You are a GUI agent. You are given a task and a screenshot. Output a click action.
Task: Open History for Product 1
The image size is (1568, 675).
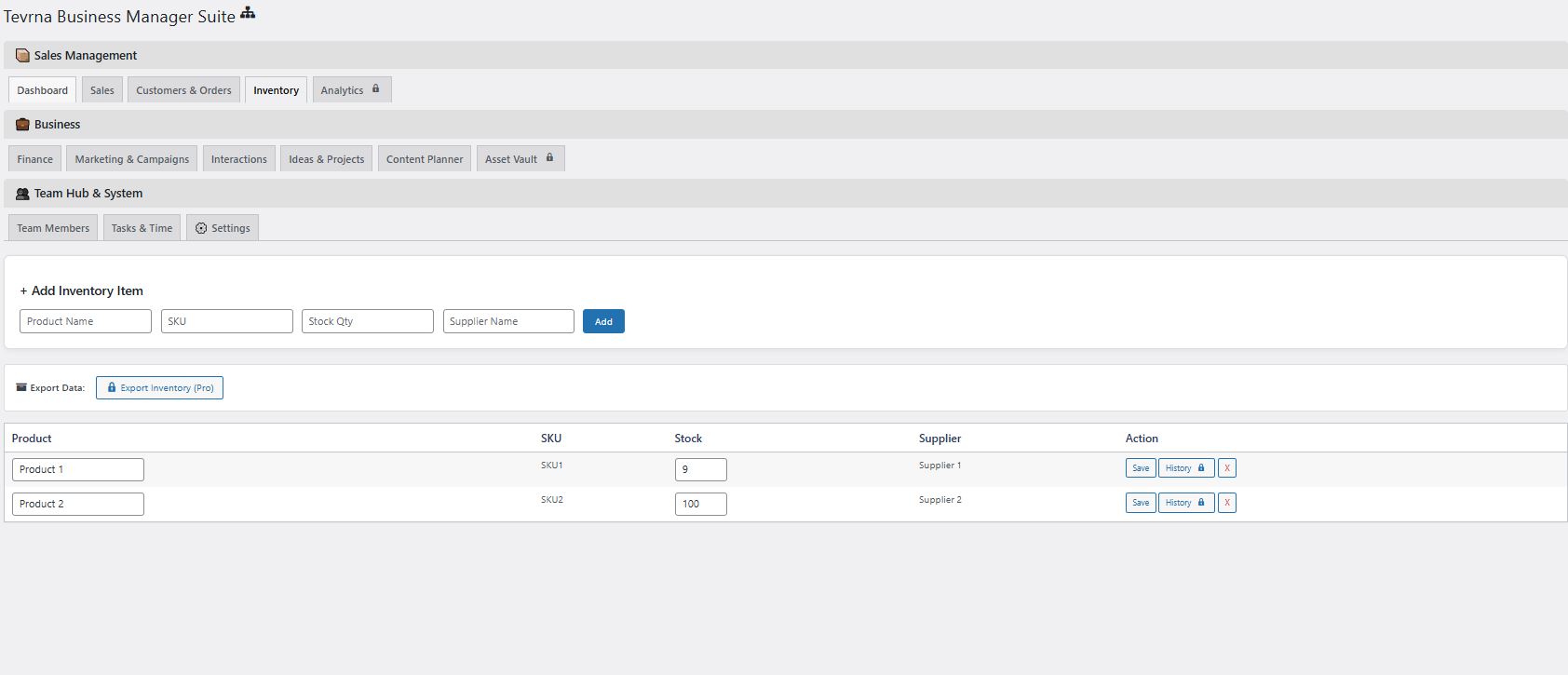1186,468
